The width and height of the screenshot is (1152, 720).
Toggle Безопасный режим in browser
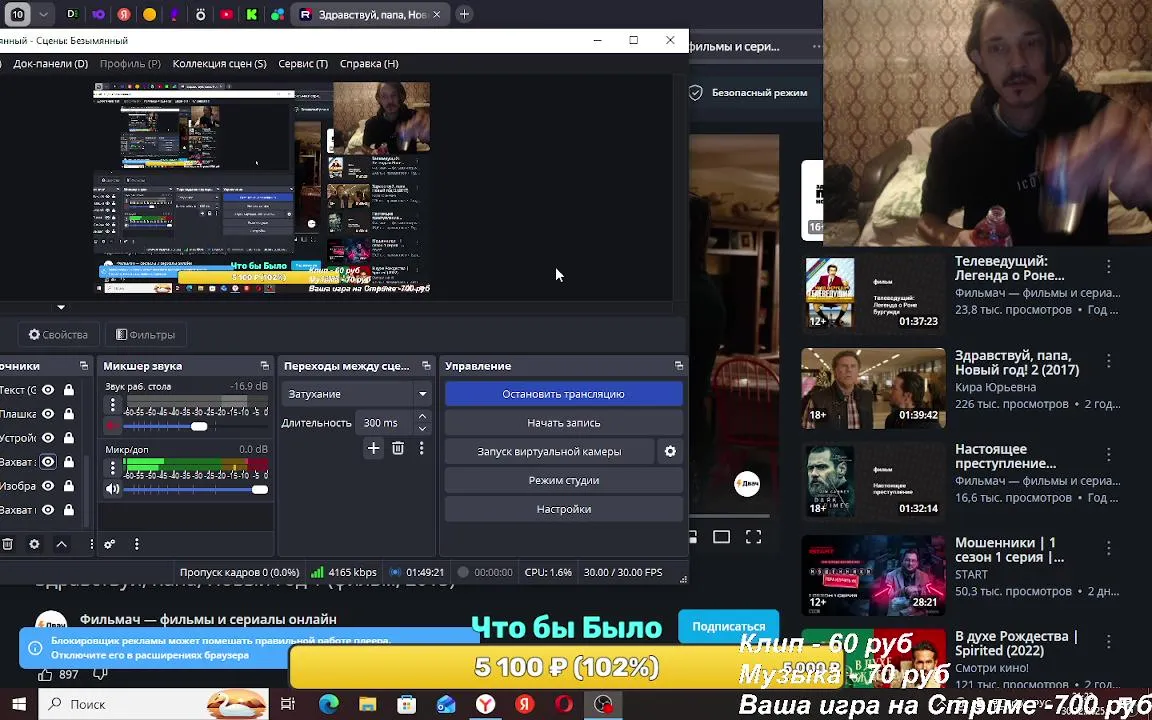click(x=748, y=93)
